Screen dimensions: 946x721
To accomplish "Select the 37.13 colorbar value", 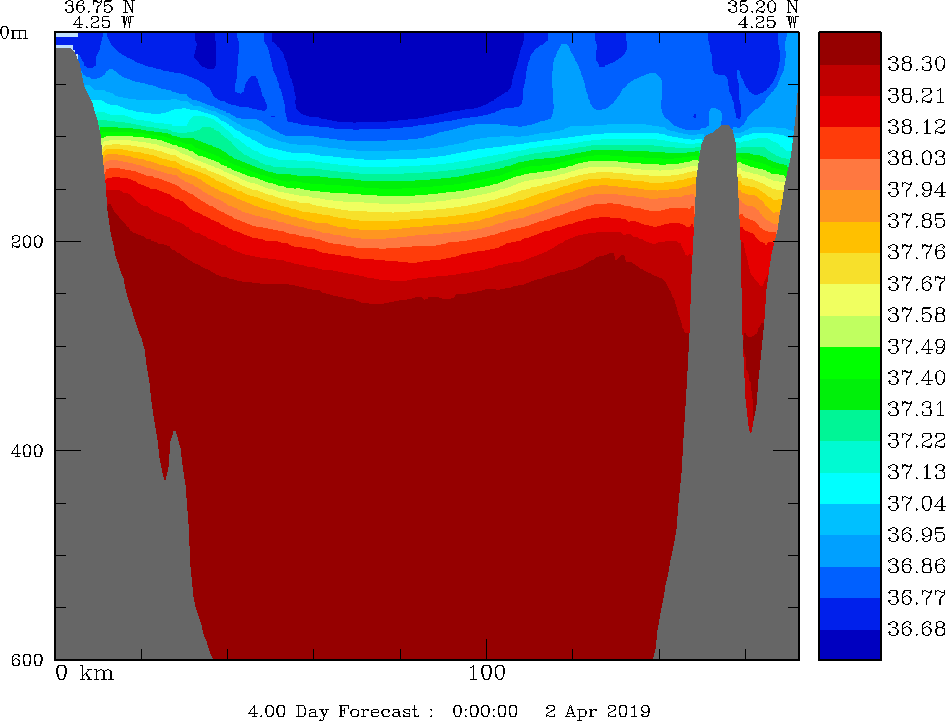I will coord(916,472).
